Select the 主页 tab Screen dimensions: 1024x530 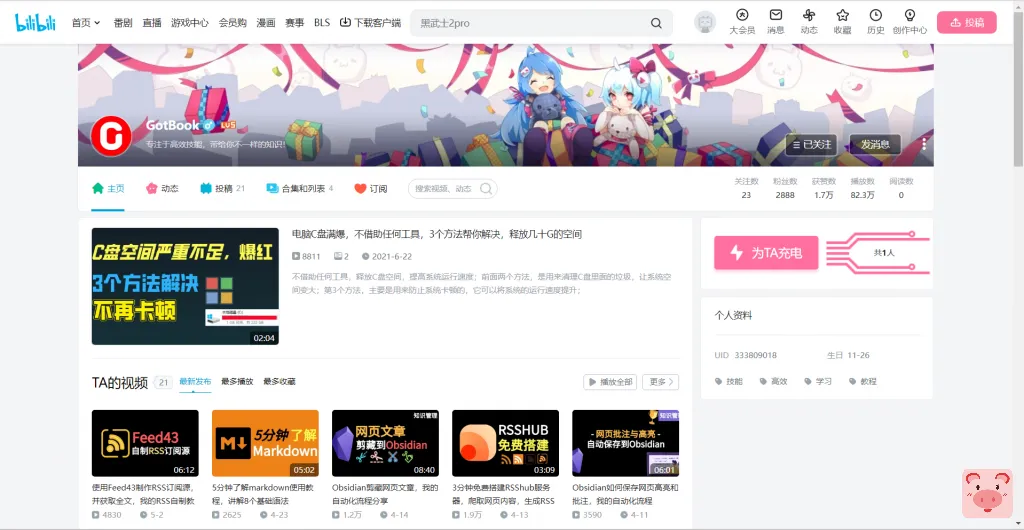(x=108, y=189)
